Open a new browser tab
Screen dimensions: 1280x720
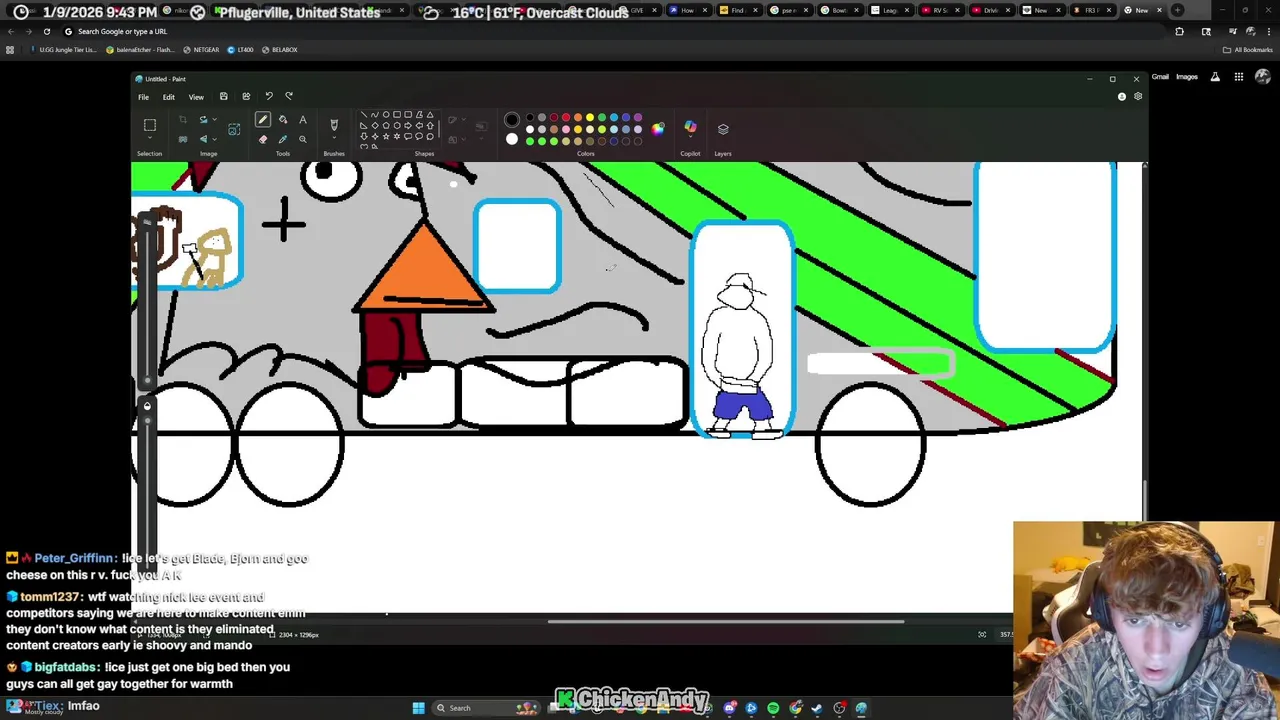coord(1177,10)
